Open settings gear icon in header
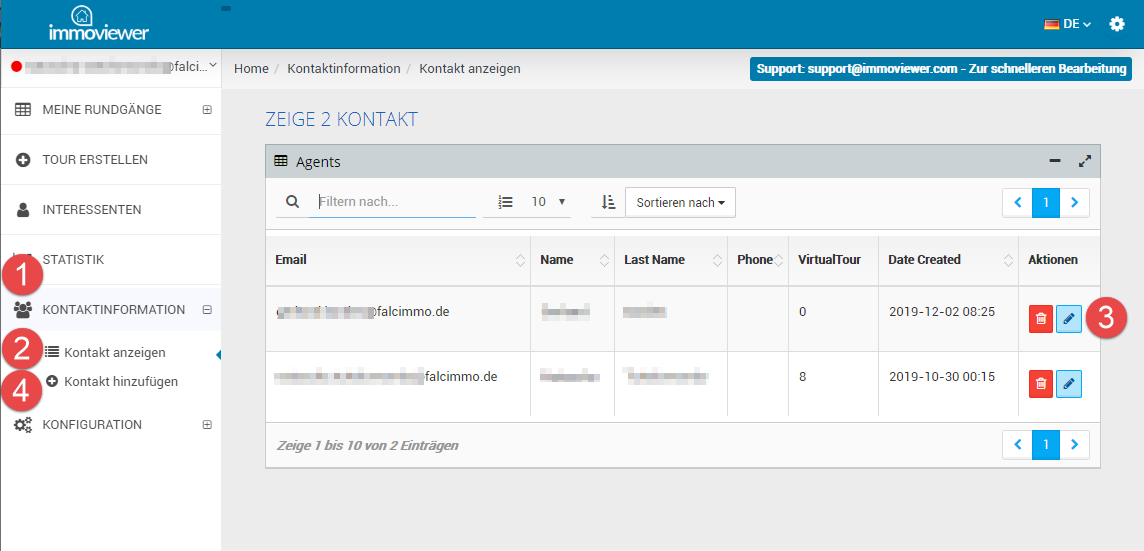The image size is (1144, 551). (x=1117, y=24)
